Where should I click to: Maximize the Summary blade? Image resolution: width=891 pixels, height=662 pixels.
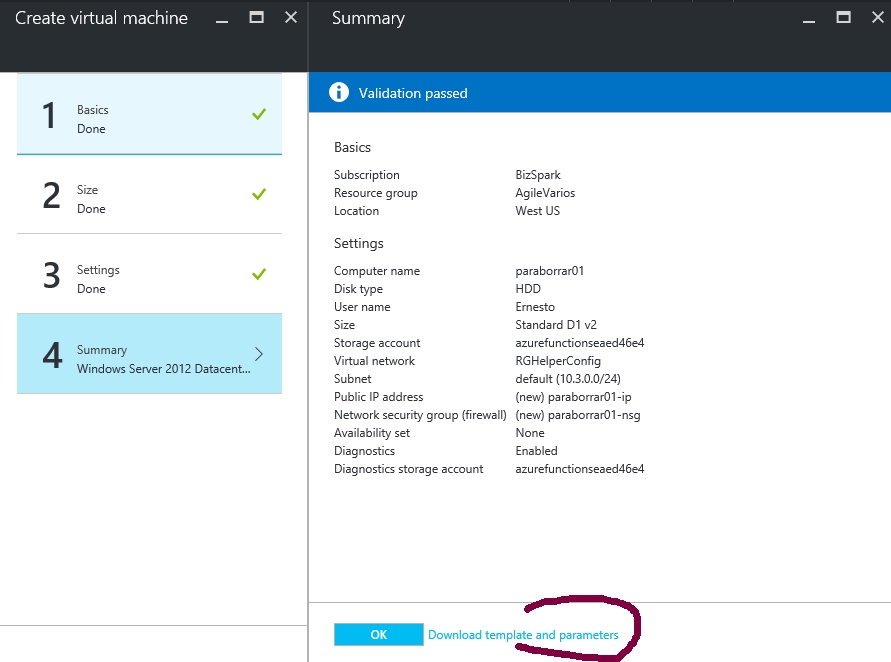pos(843,18)
